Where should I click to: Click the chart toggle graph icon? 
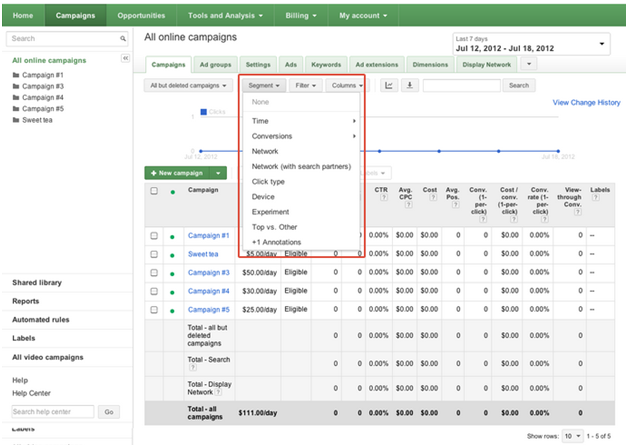[x=388, y=86]
